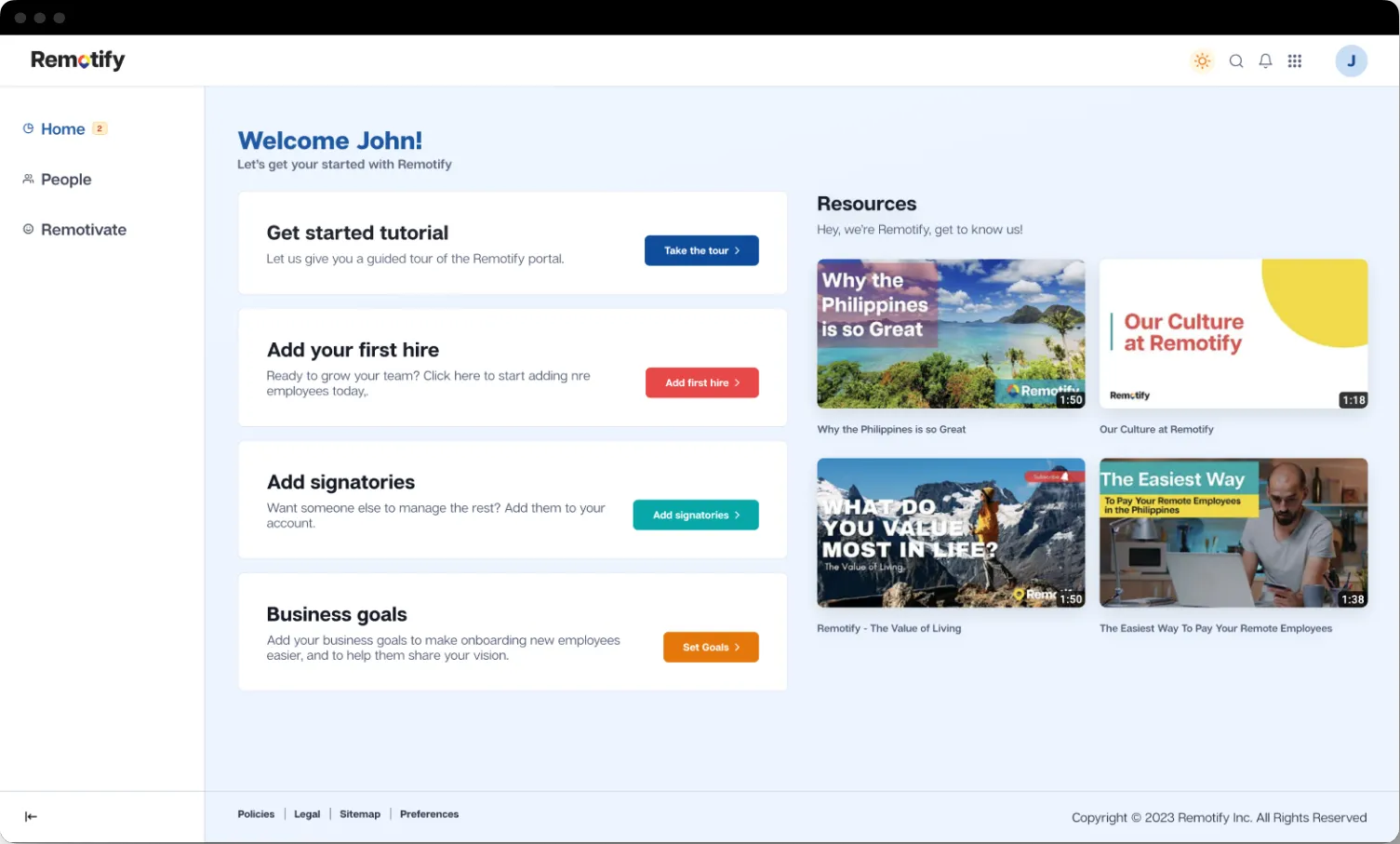The image size is (1400, 844).
Task: Open the Policies footer link
Action: point(256,814)
